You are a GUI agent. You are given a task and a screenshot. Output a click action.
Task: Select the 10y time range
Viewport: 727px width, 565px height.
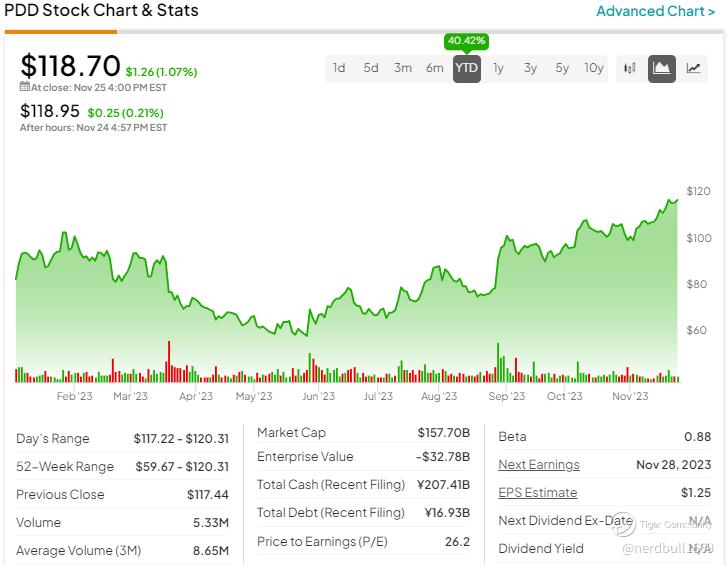[x=593, y=68]
